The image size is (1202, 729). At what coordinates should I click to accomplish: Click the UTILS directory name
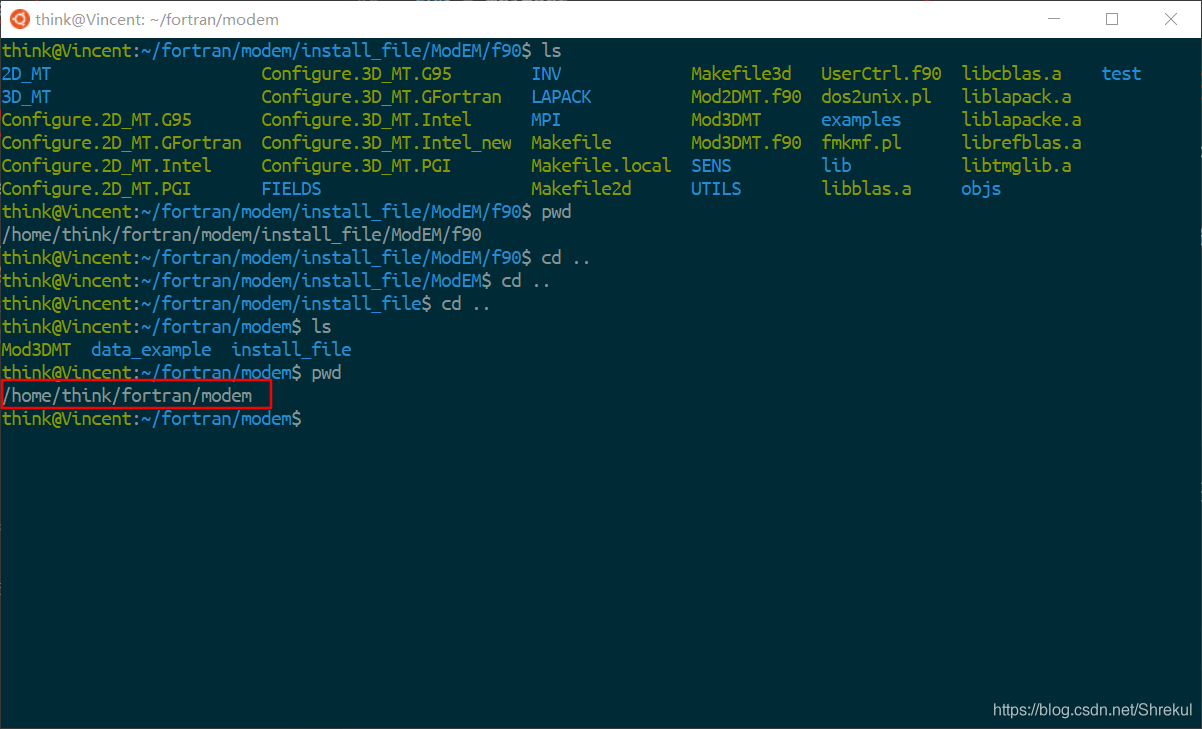(716, 188)
